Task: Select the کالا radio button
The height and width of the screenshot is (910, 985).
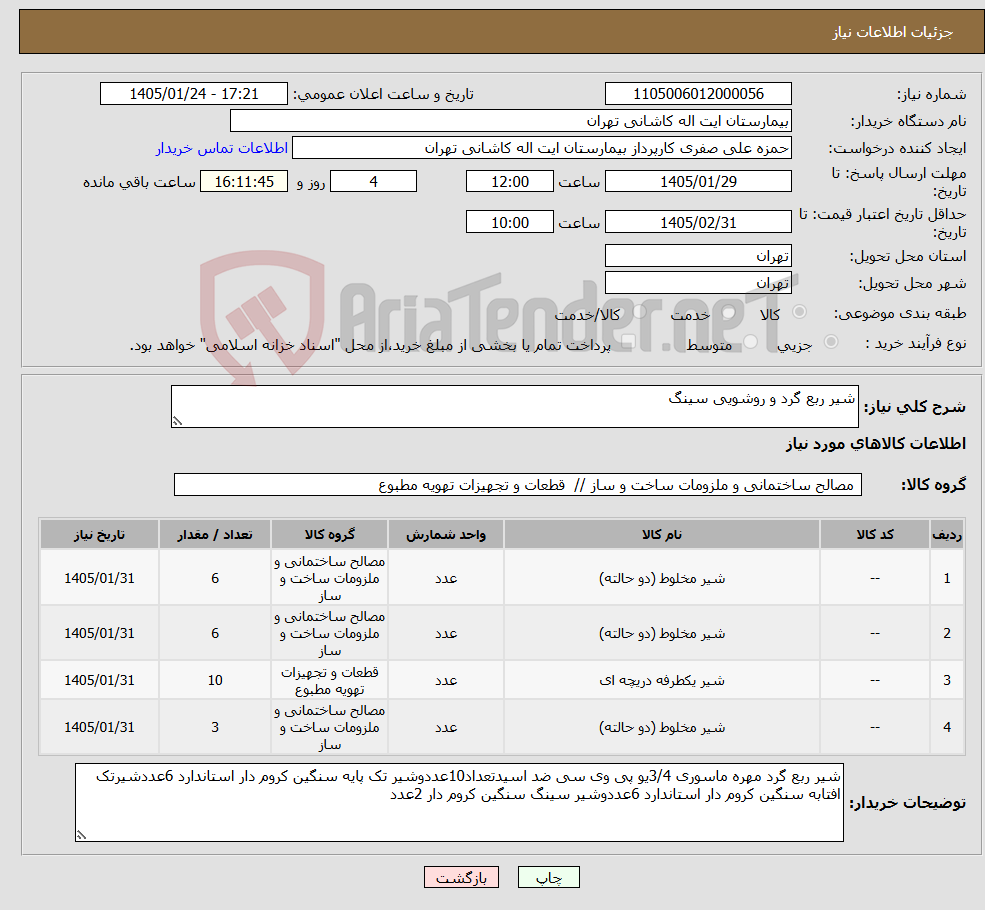Action: [x=799, y=312]
